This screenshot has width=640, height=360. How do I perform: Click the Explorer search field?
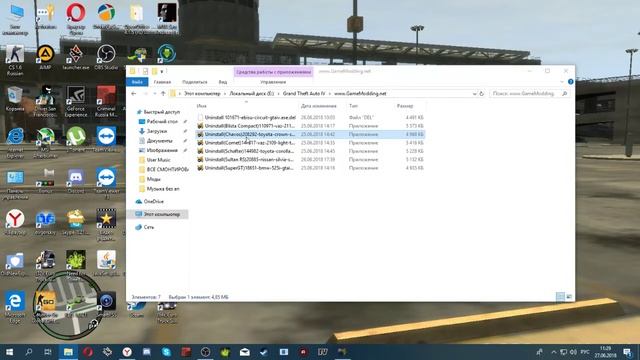(529, 93)
